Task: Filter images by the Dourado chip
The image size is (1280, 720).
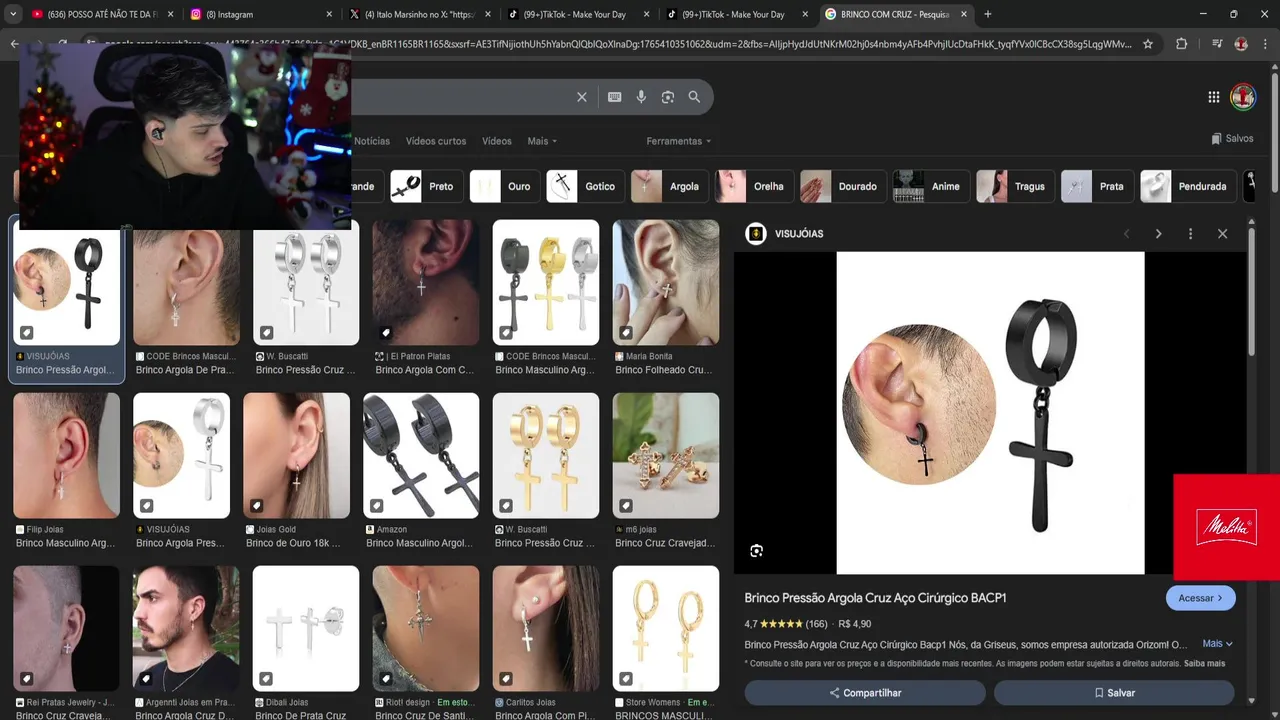Action: [x=843, y=186]
